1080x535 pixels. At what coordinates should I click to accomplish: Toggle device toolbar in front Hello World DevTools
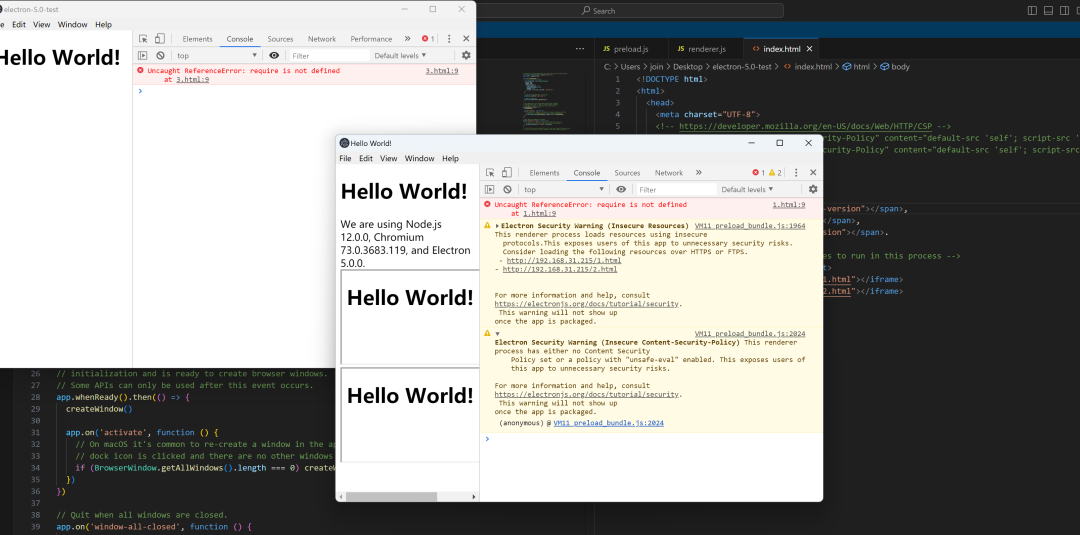tap(506, 173)
